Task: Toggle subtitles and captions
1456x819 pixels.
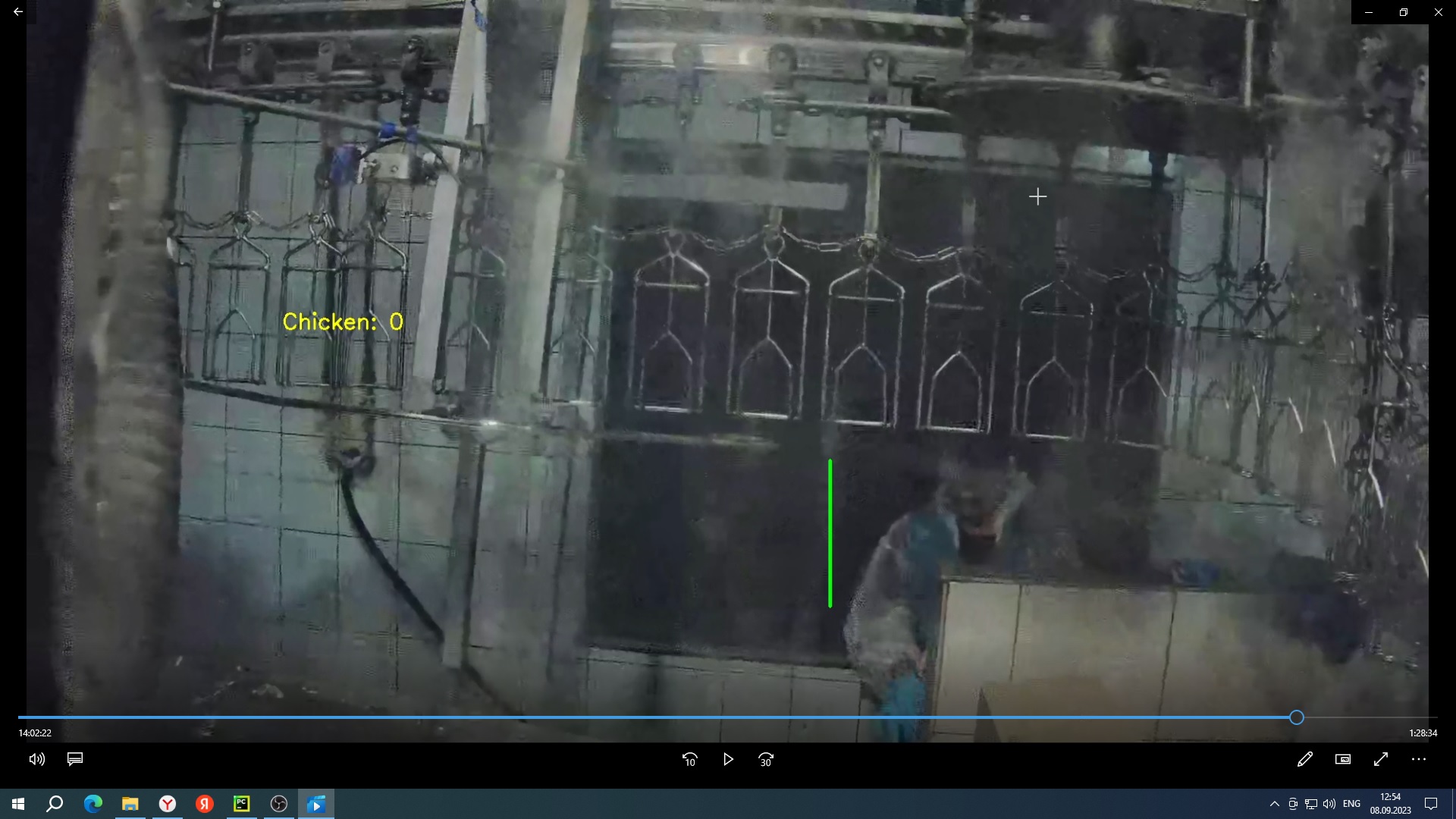Action: (74, 759)
